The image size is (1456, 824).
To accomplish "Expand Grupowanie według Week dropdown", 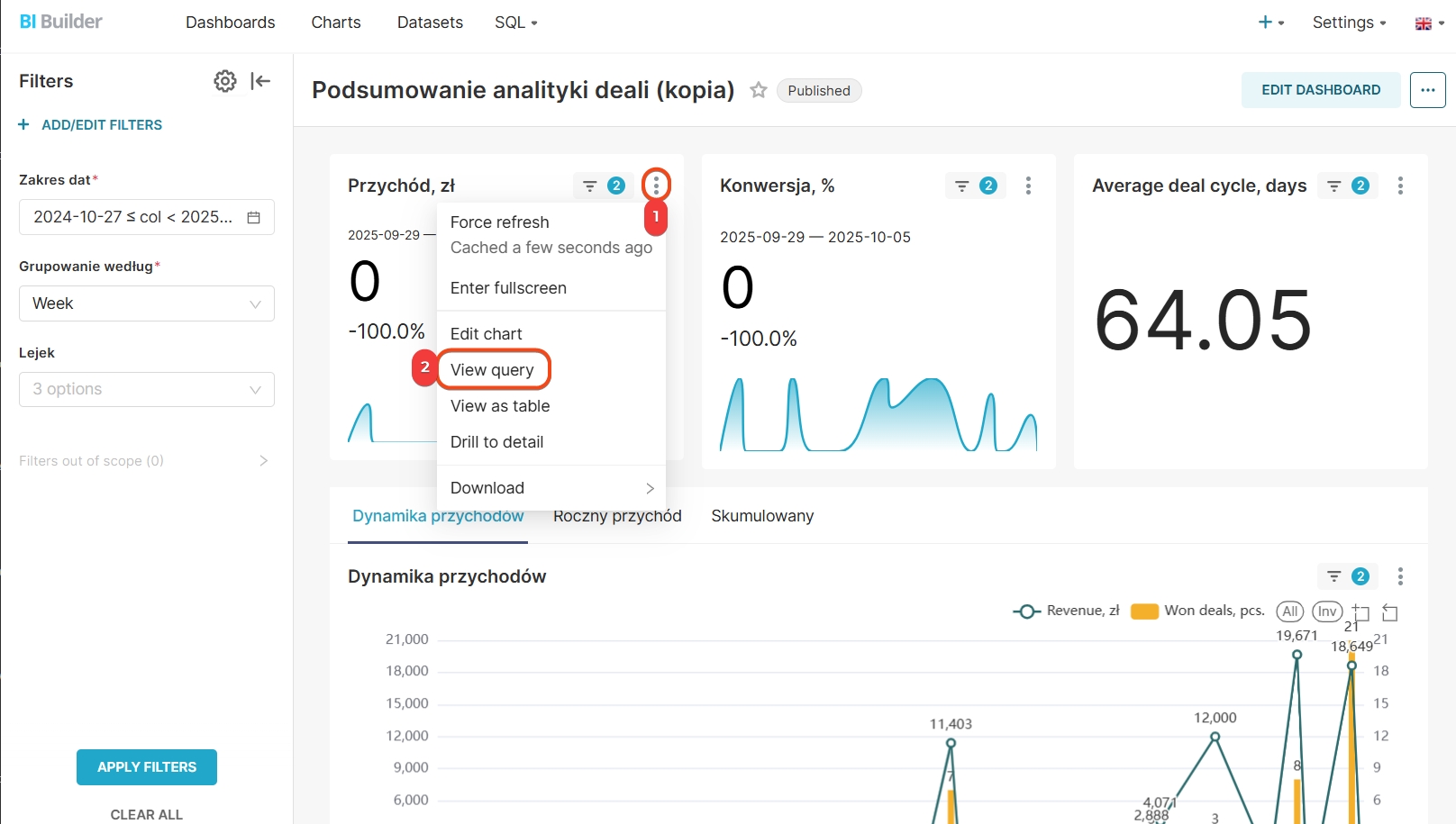I will tap(147, 303).
